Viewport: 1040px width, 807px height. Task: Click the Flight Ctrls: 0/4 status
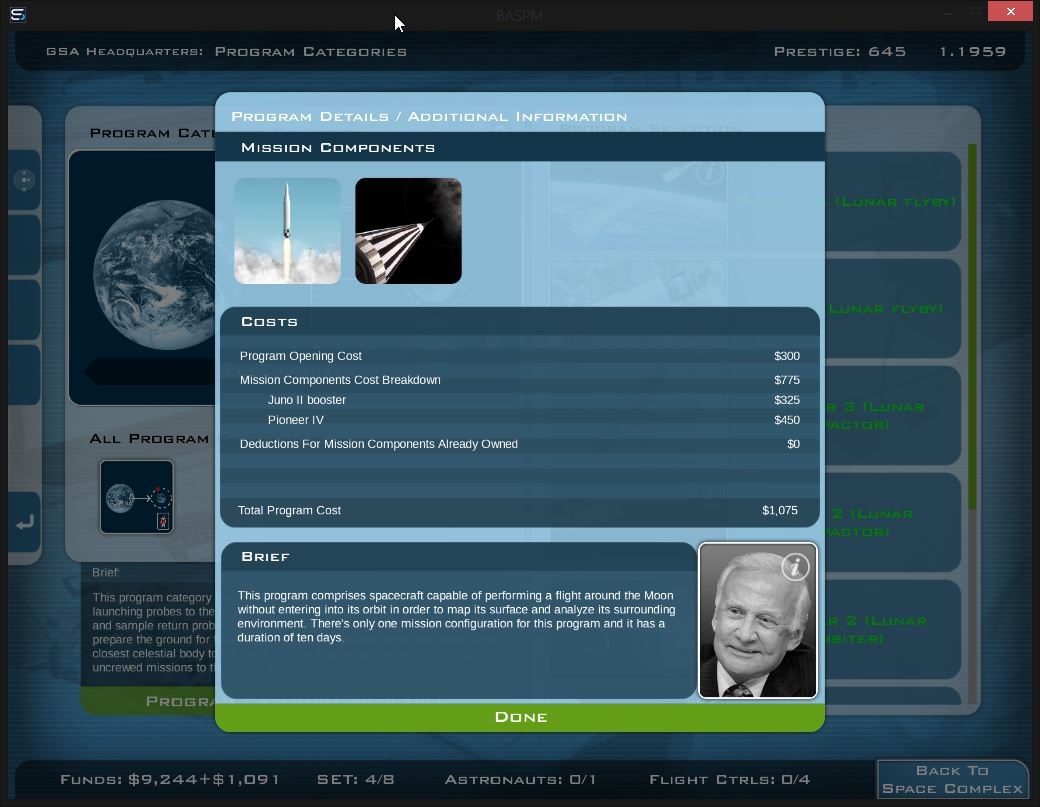pyautogui.click(x=730, y=779)
